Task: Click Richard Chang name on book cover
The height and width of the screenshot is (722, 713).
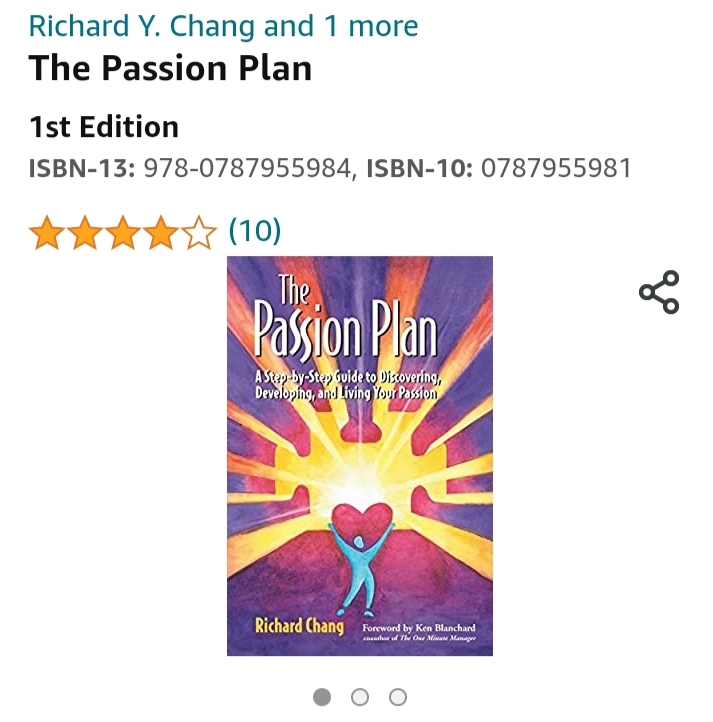Action: [299, 626]
